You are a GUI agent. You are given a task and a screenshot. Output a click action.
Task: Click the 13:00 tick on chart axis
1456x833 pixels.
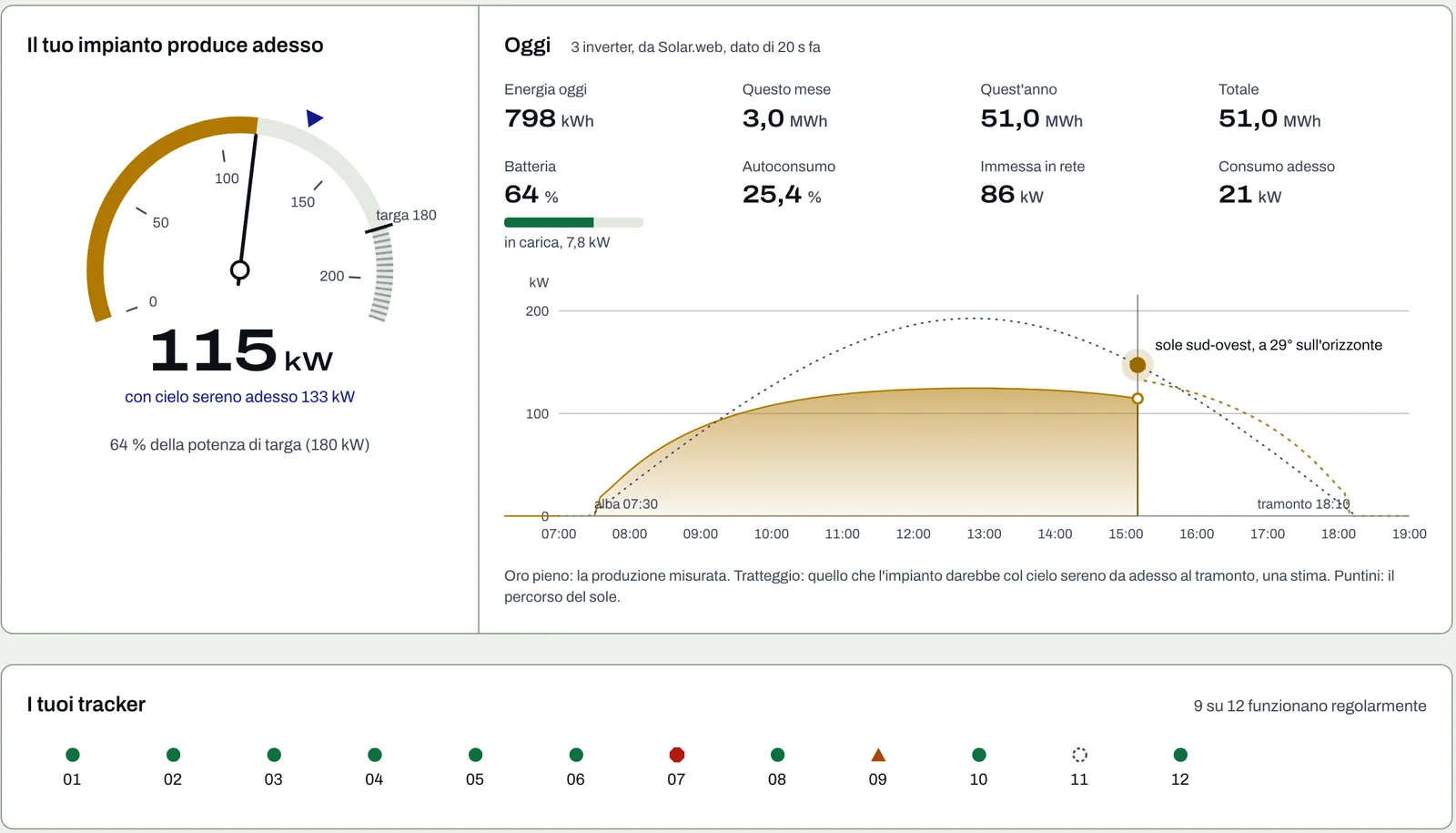(x=984, y=533)
